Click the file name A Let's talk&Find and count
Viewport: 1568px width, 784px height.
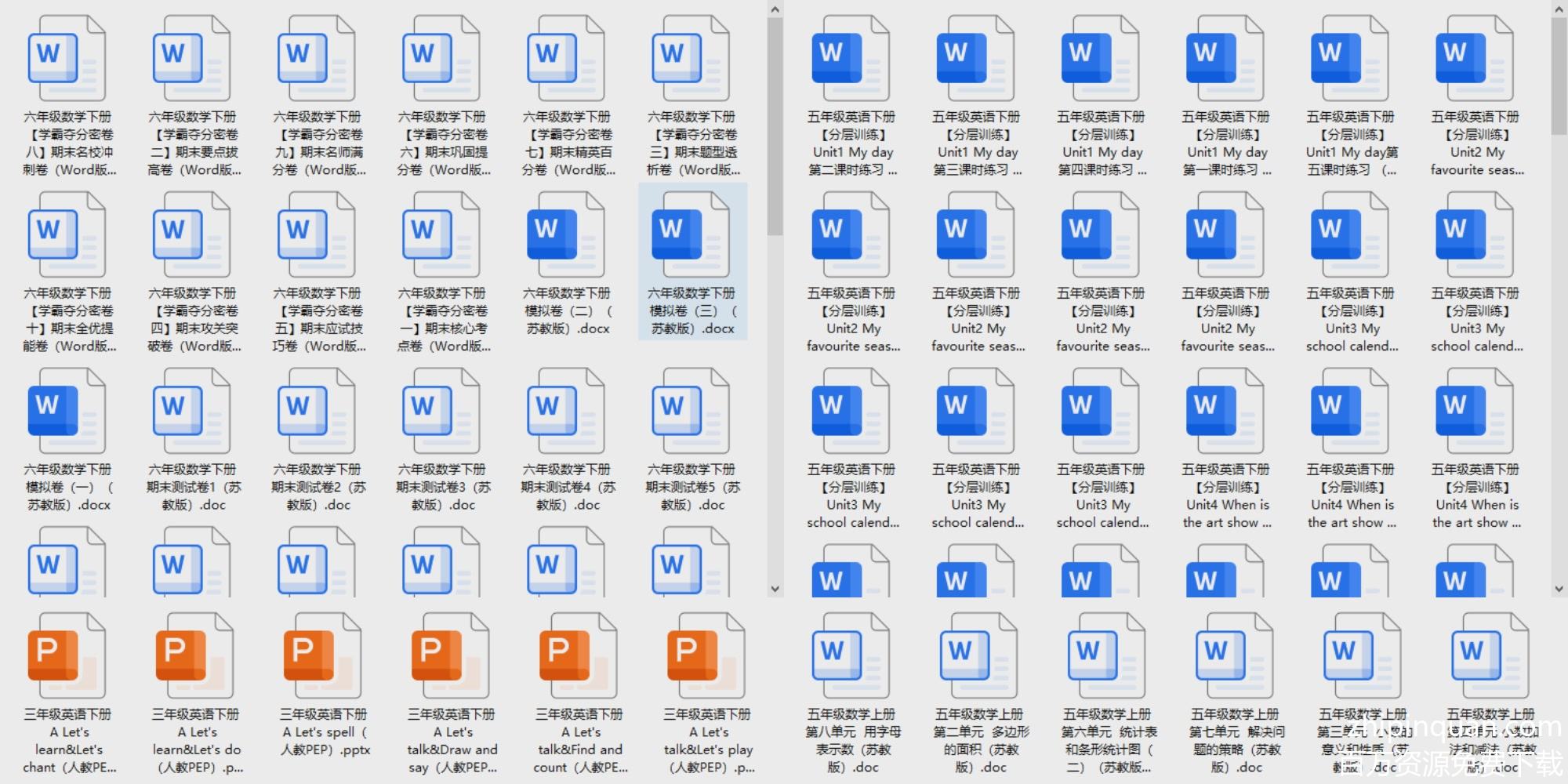[579, 741]
